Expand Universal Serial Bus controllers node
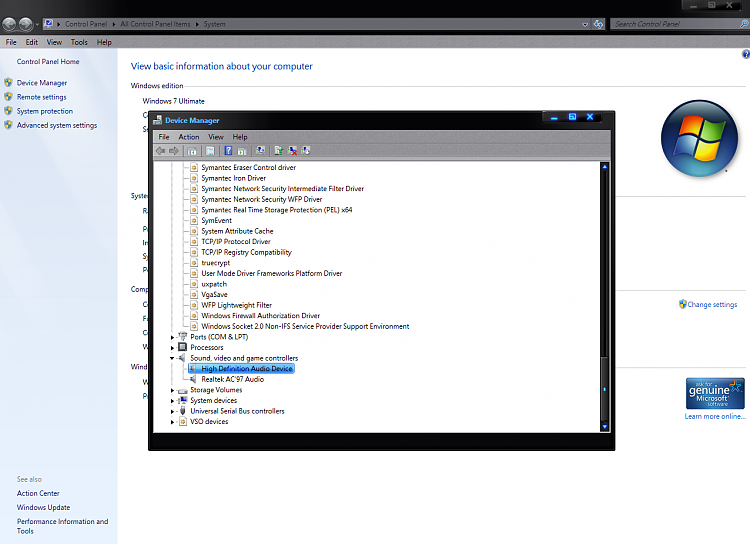The height and width of the screenshot is (544, 750). coord(172,411)
